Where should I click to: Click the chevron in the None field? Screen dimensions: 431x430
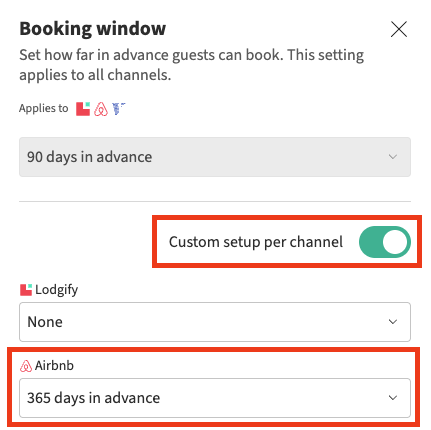[x=393, y=322]
